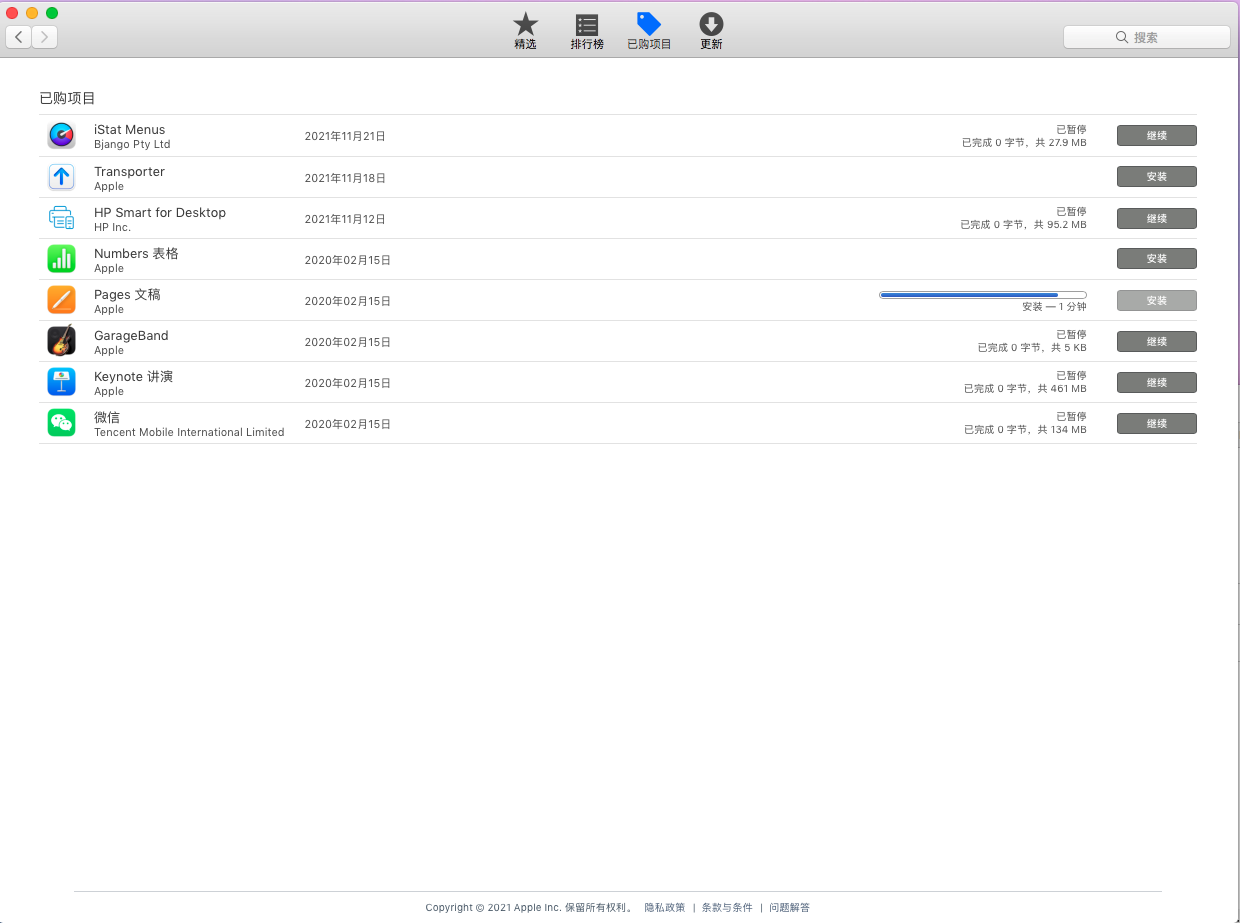Screen dimensions: 1240x923
Task: Open the 排行榜 (Top Charts) tab
Action: point(587,31)
